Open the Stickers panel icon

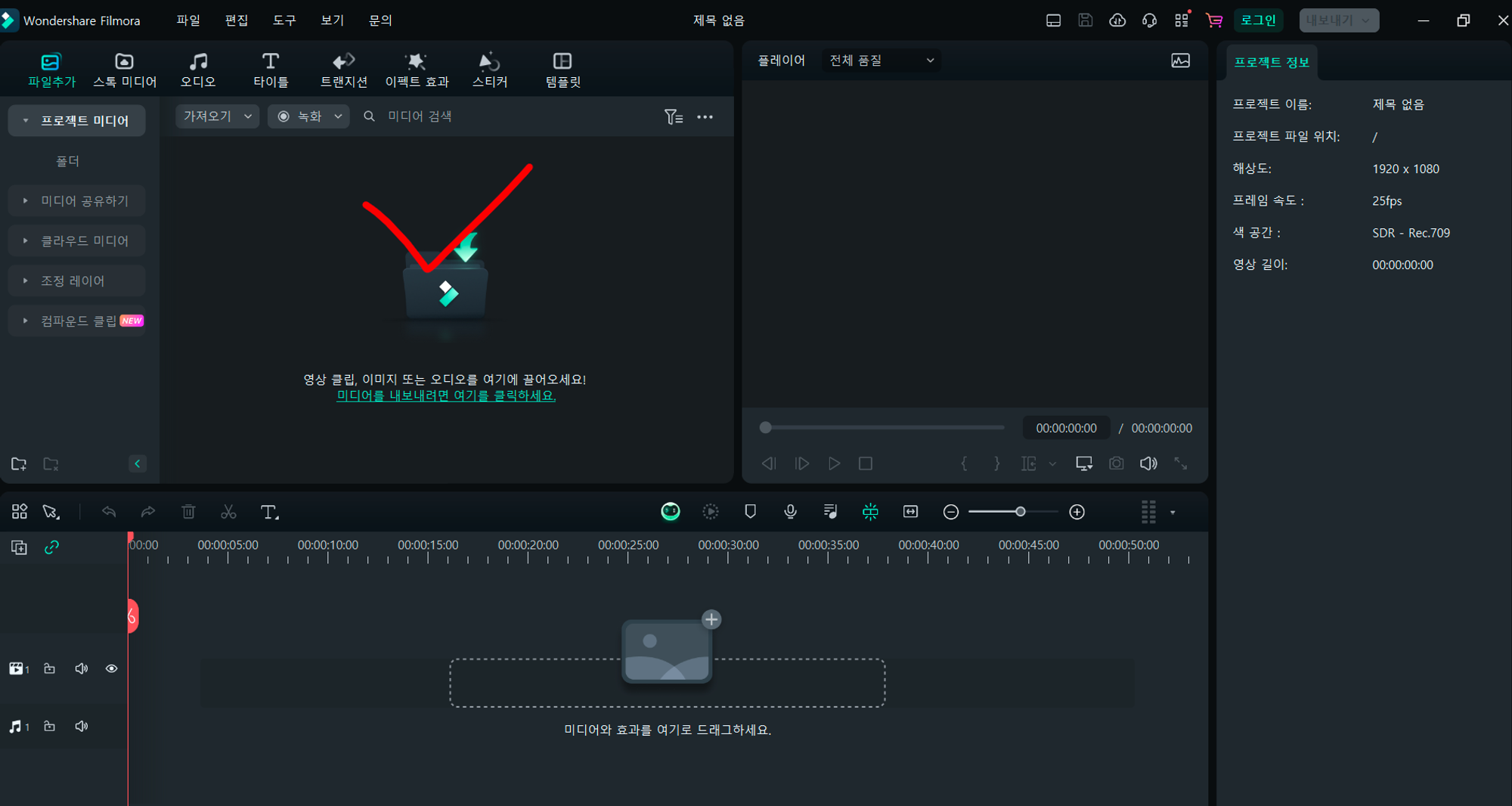point(490,70)
